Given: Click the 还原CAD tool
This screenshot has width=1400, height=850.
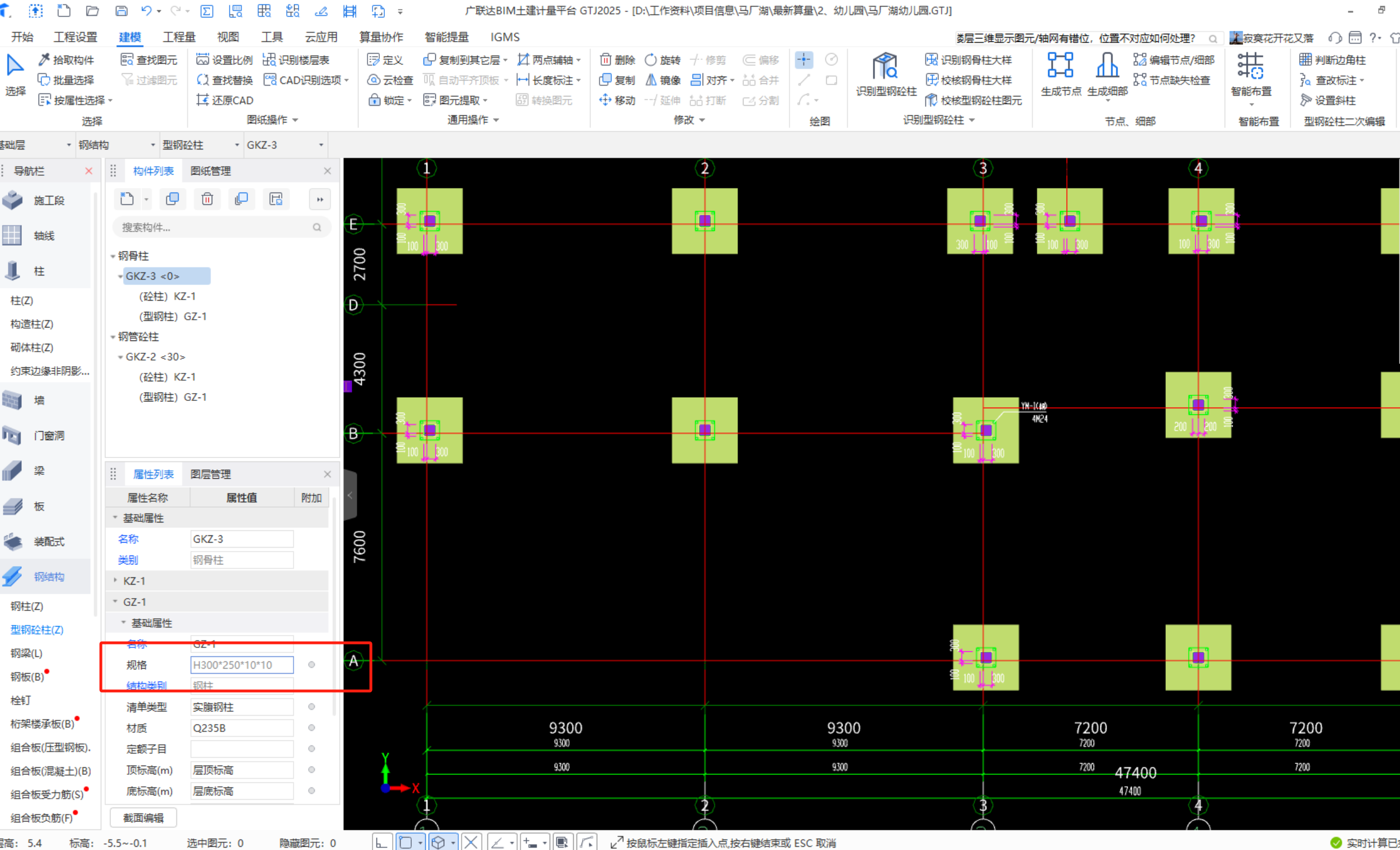Looking at the screenshot, I should point(225,100).
